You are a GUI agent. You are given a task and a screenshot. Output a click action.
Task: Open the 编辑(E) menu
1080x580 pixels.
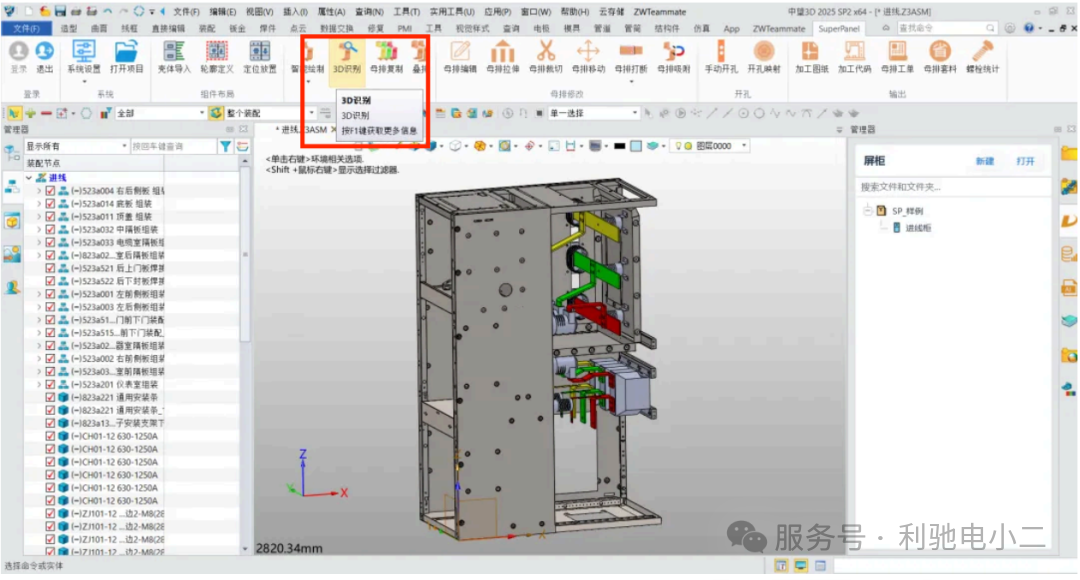click(222, 12)
